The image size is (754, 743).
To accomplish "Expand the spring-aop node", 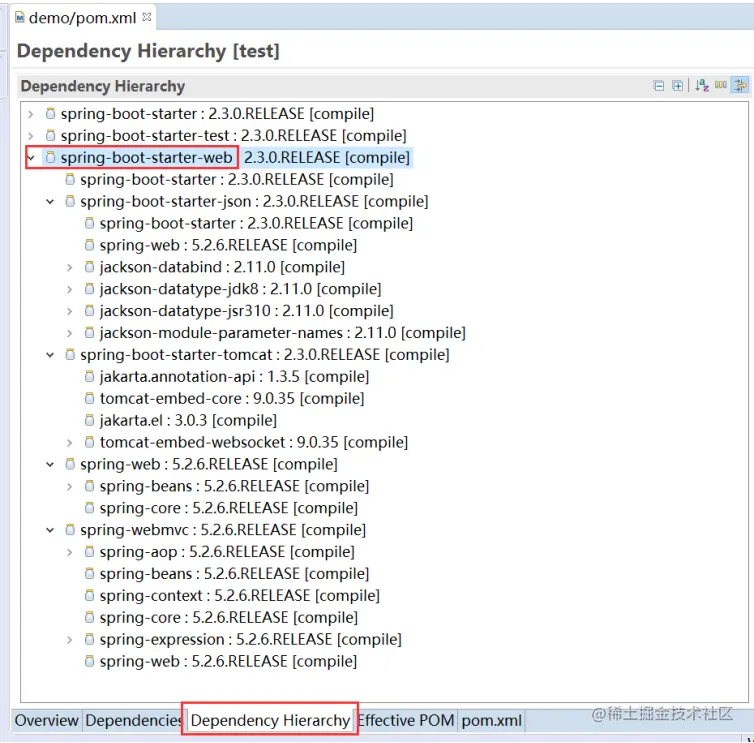I will coord(70,552).
